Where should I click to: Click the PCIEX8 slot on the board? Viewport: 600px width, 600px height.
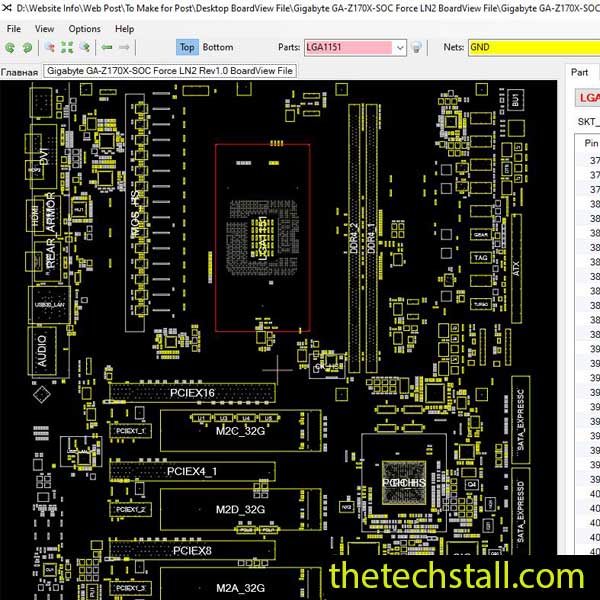point(192,550)
